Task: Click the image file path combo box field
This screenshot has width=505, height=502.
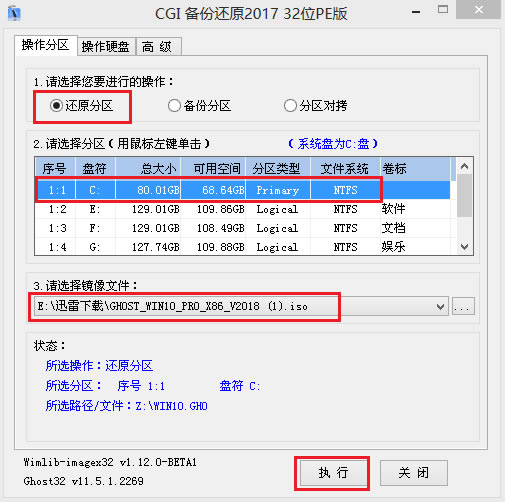Action: click(x=241, y=306)
